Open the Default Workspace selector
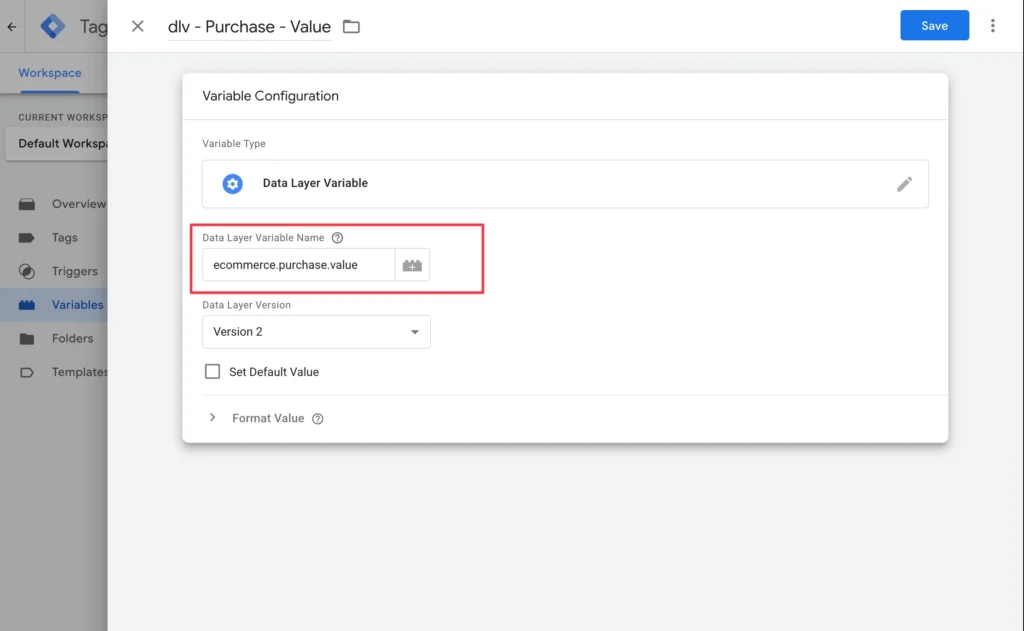Viewport: 1024px width, 631px height. point(60,143)
